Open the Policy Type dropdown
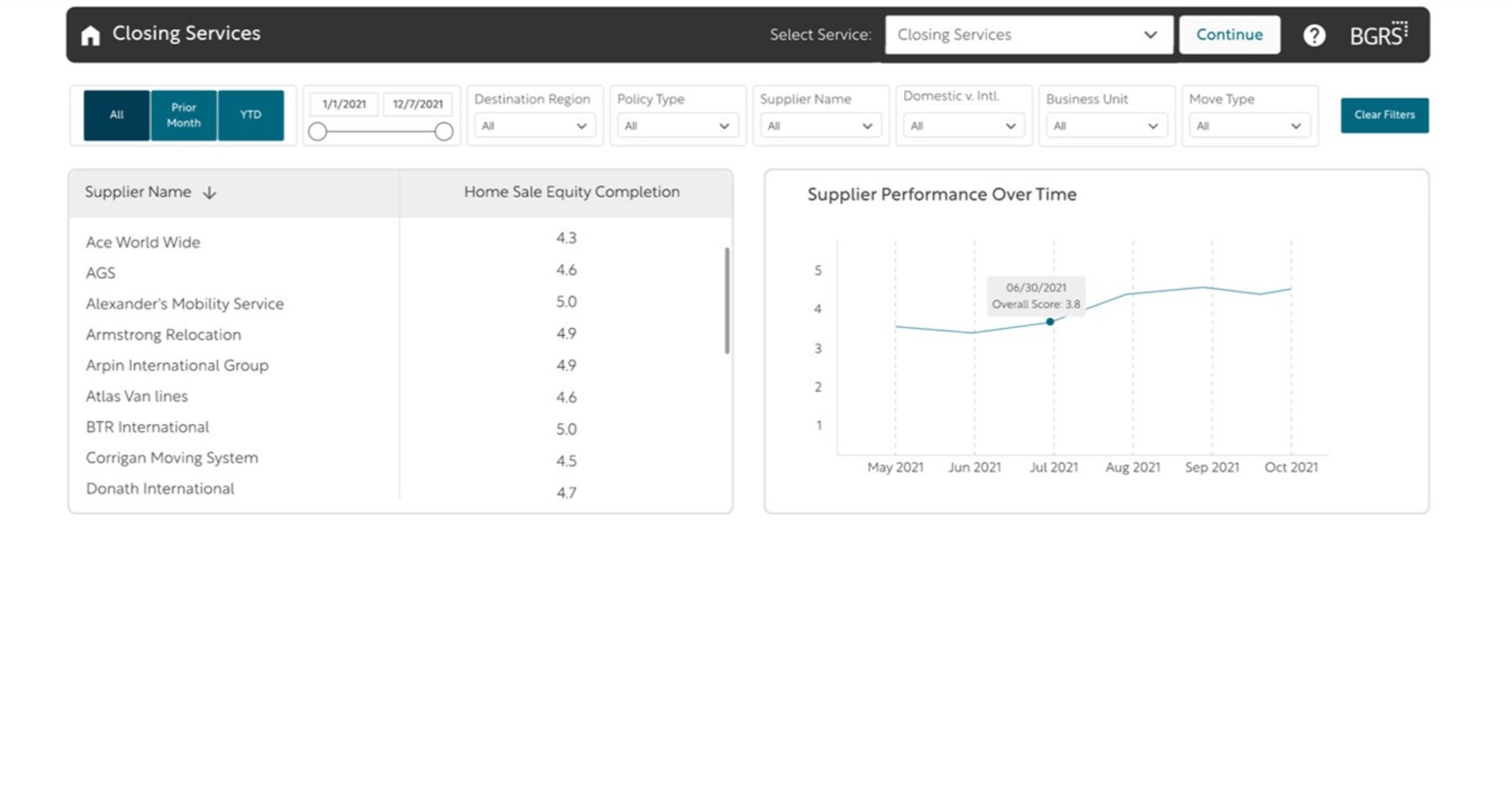The width and height of the screenshot is (1512, 806). tap(676, 126)
